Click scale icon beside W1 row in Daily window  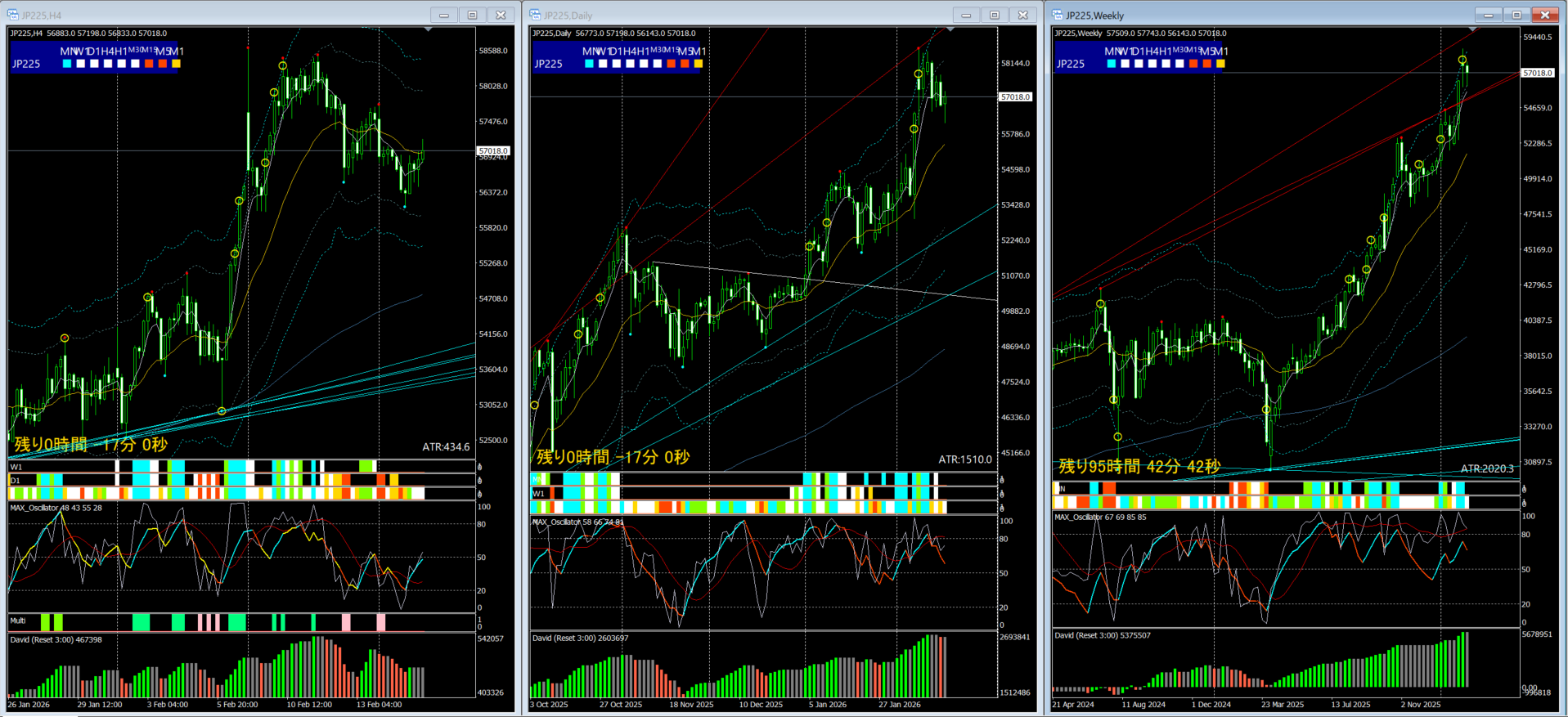tap(1001, 494)
